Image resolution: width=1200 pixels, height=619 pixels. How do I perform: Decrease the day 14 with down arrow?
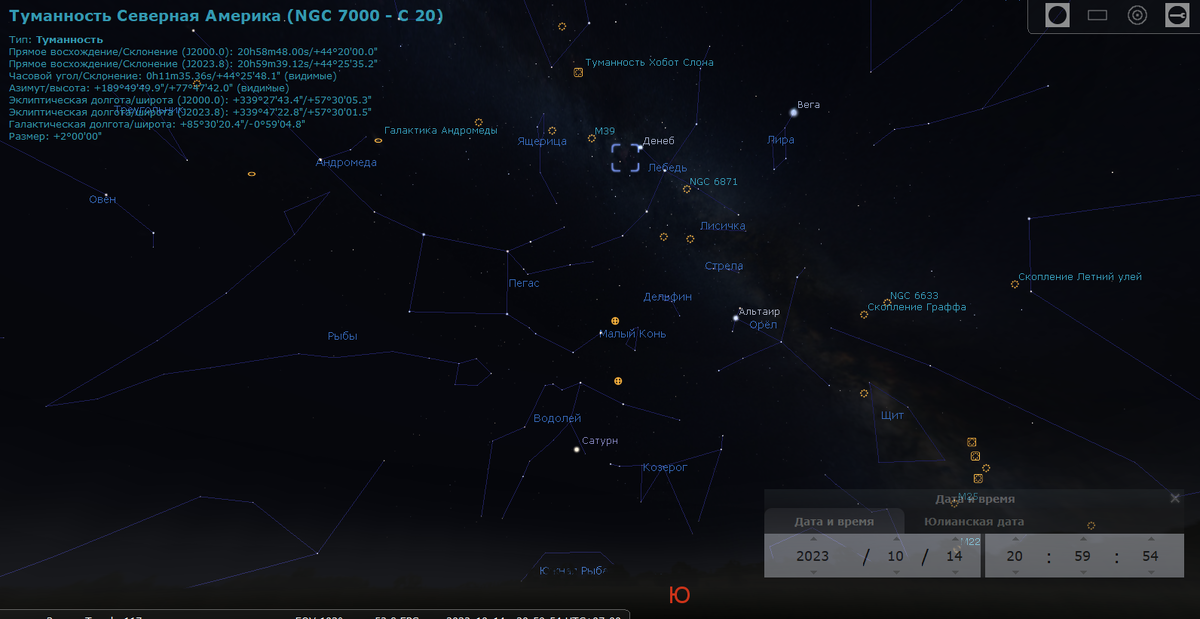953,572
